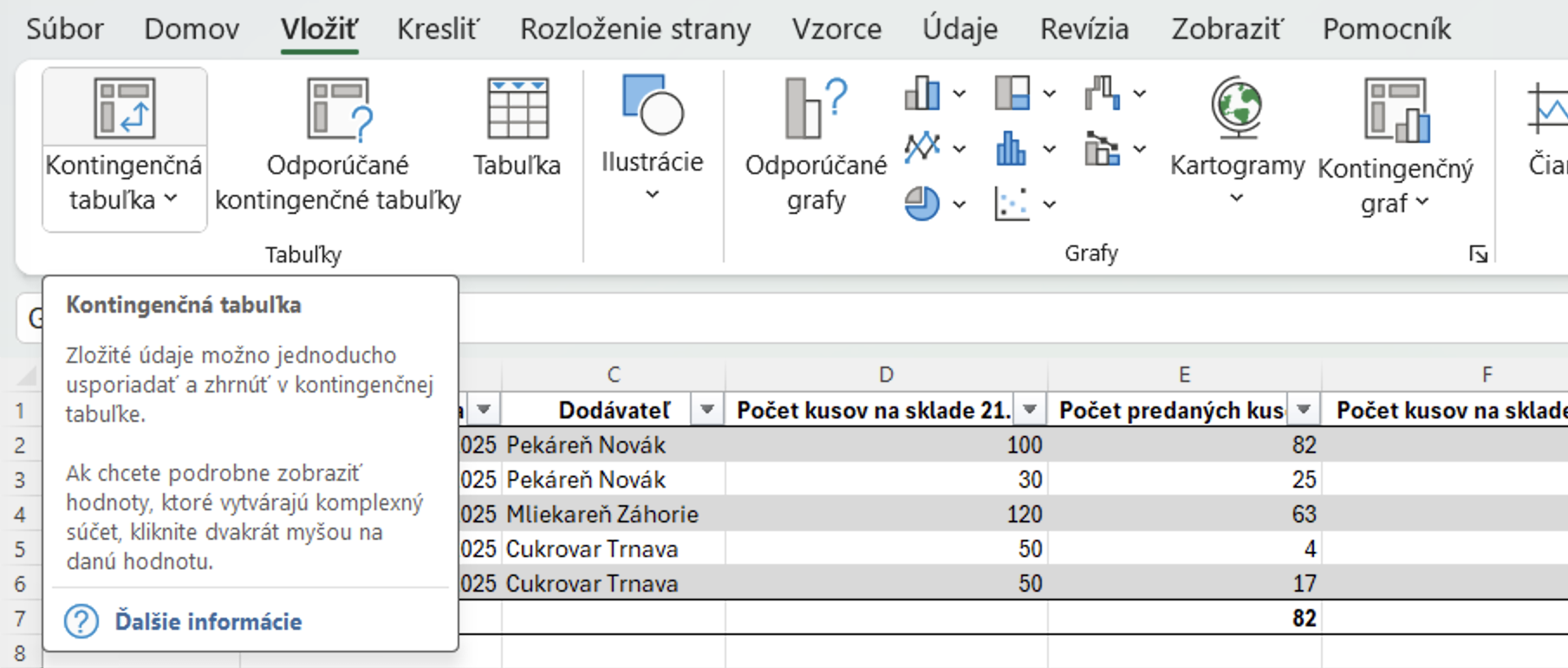The image size is (1568, 668).
Task: Select the cell with value 17
Action: (1185, 583)
